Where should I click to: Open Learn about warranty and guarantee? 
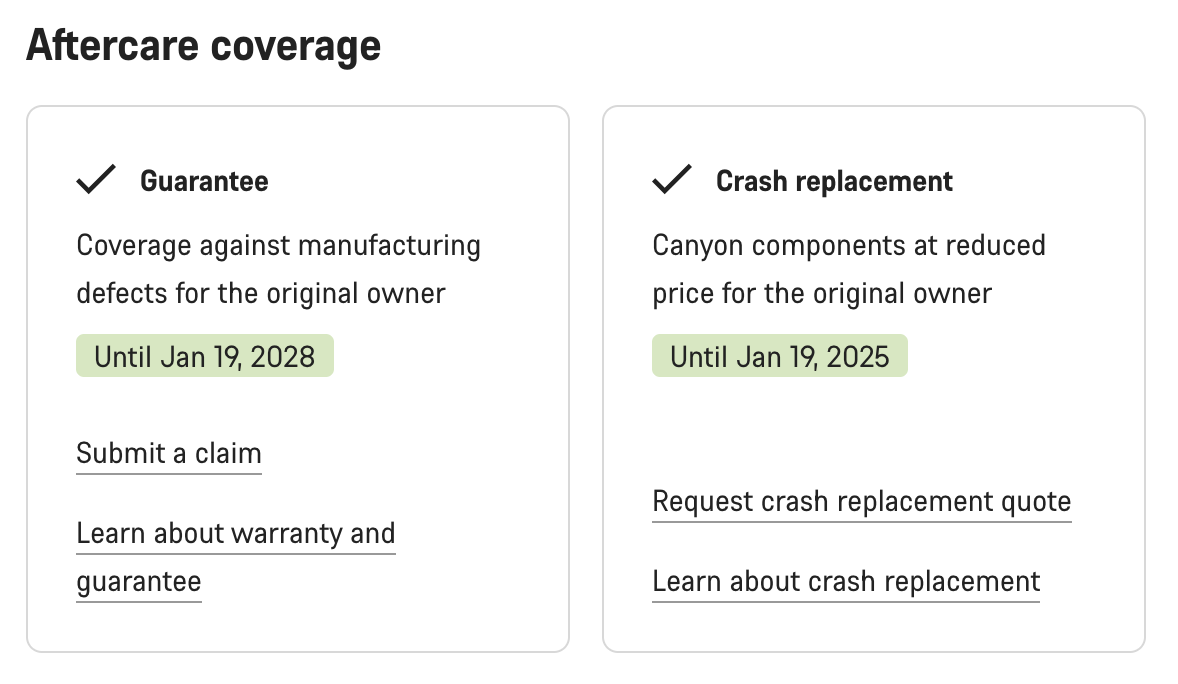(x=236, y=534)
